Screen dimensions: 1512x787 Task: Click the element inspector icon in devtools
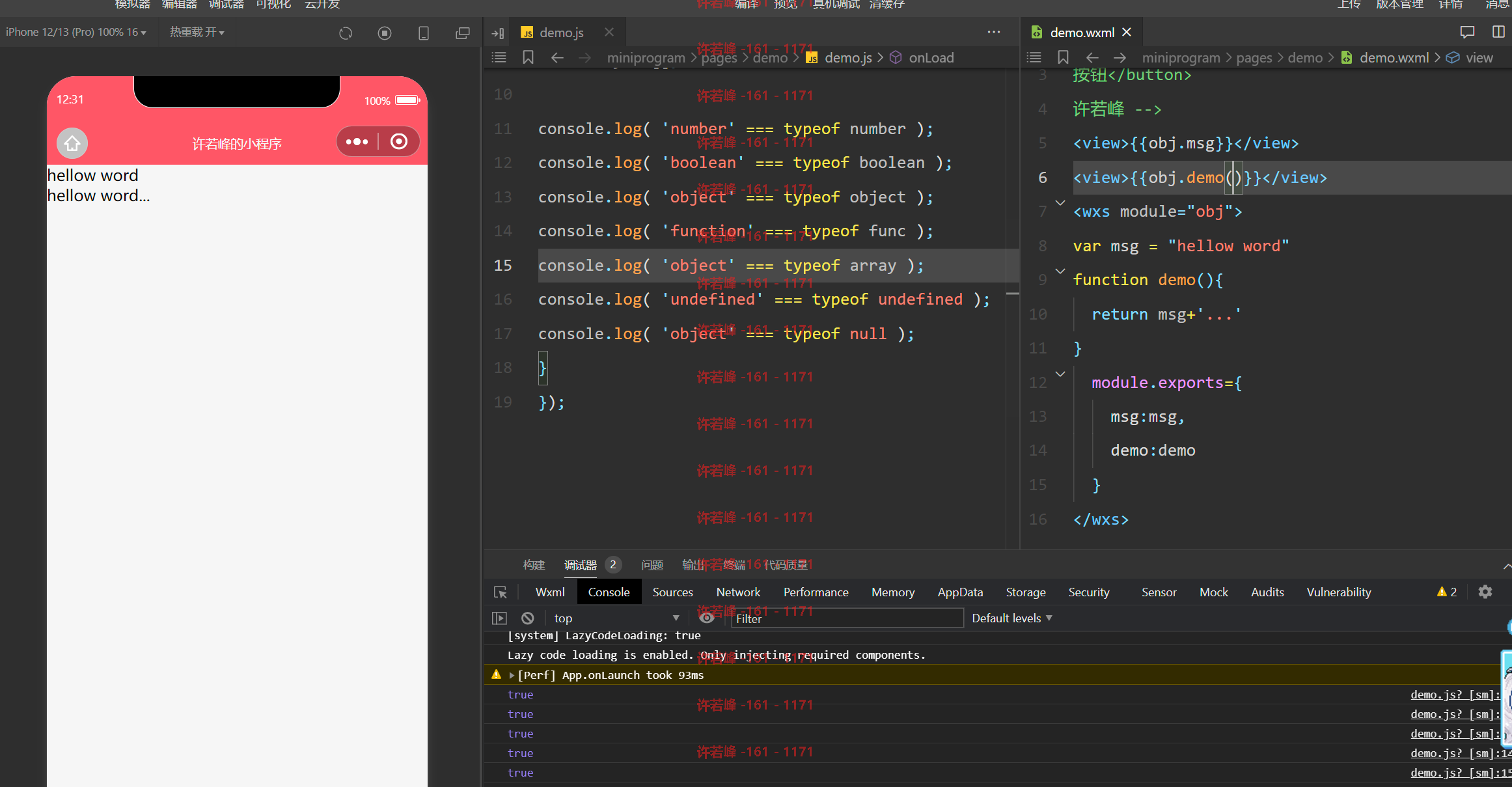coord(500,592)
